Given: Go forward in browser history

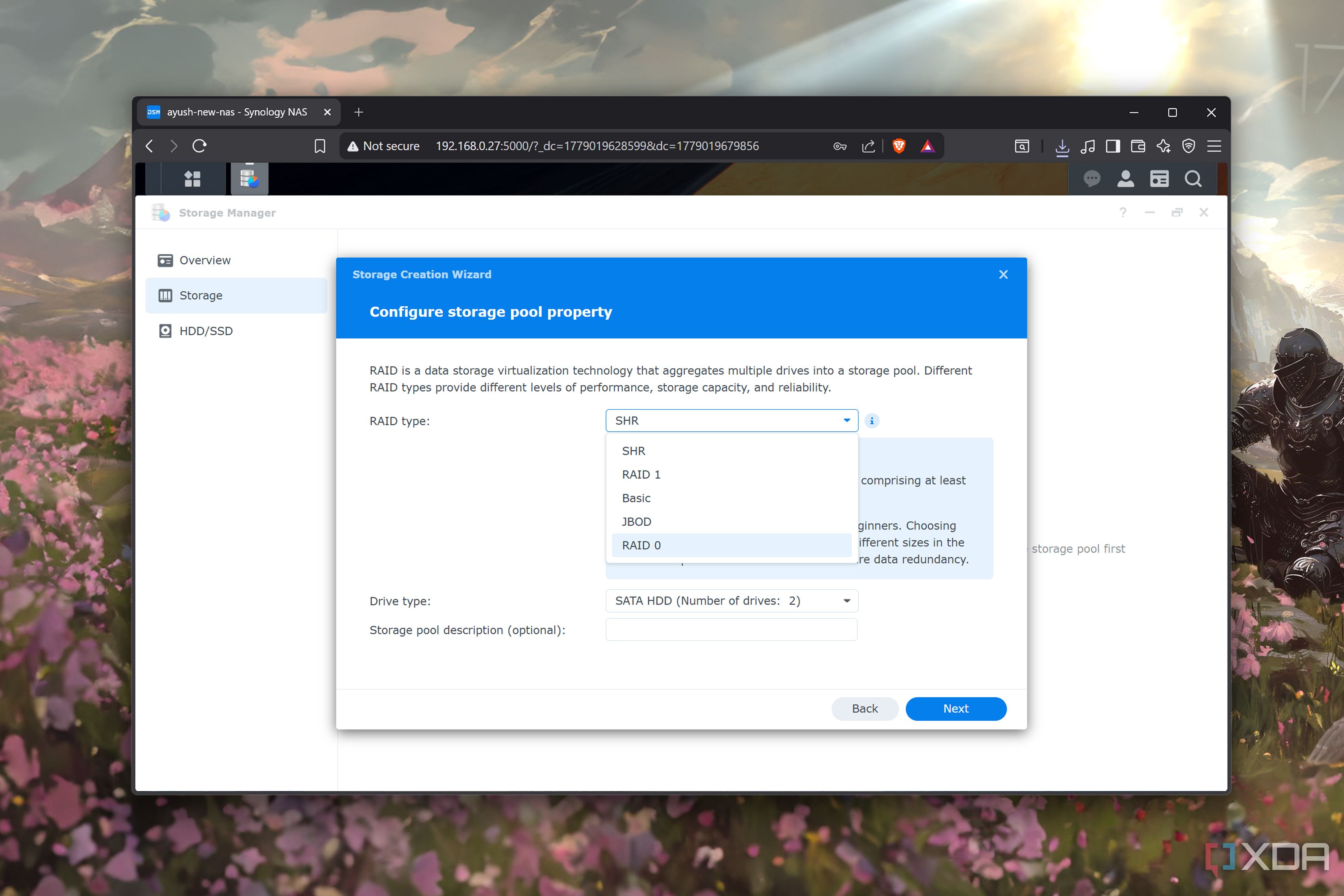Looking at the screenshot, I should (x=174, y=146).
